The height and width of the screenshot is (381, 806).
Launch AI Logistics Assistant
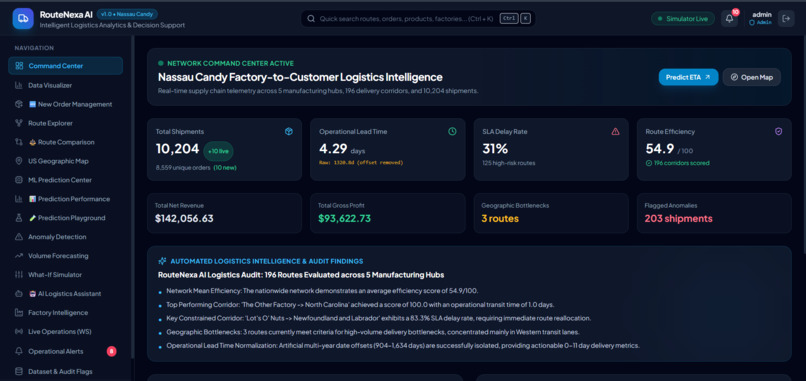65,294
